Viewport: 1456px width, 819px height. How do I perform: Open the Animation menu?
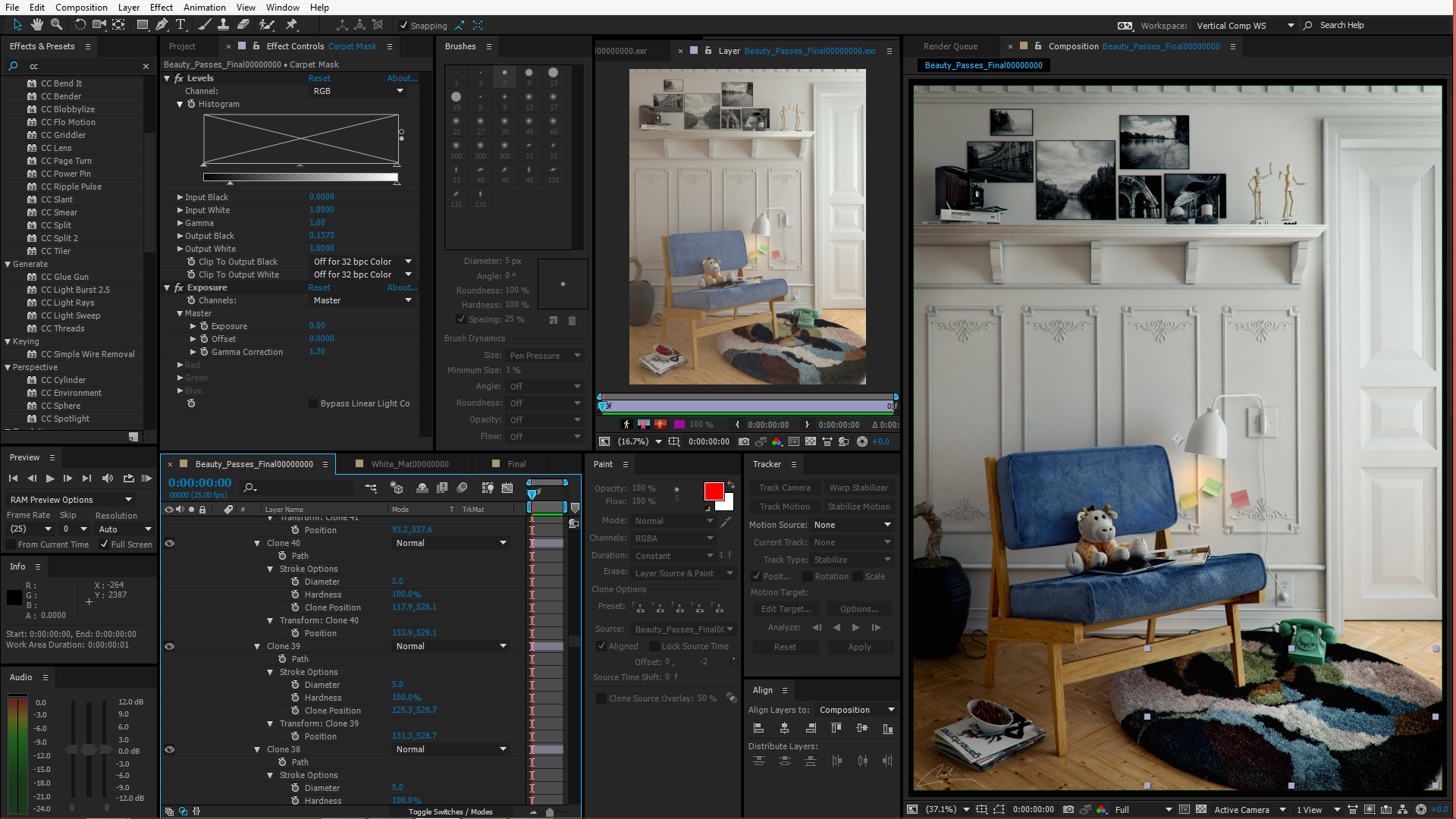click(x=204, y=8)
